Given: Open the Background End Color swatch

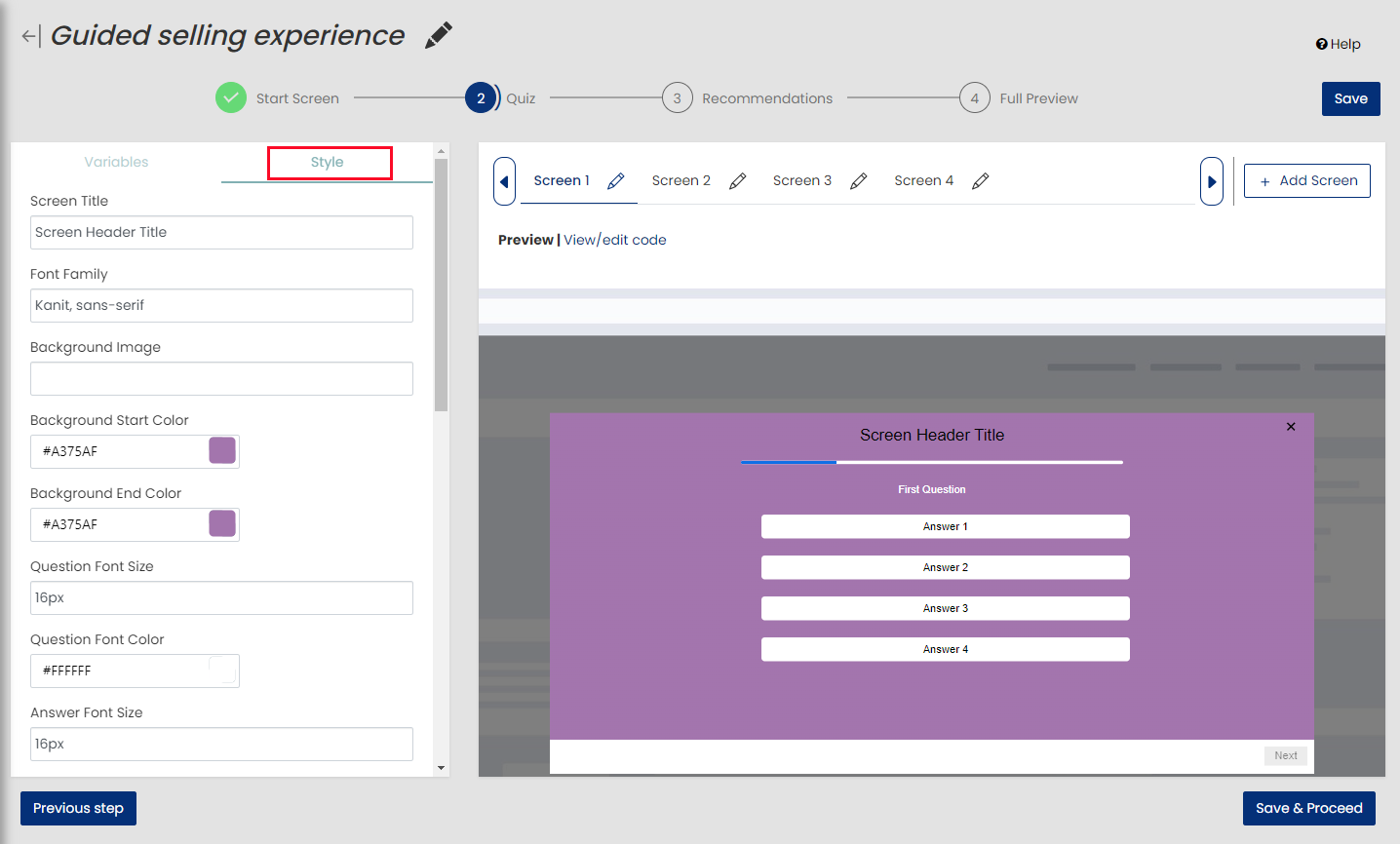Looking at the screenshot, I should point(222,523).
